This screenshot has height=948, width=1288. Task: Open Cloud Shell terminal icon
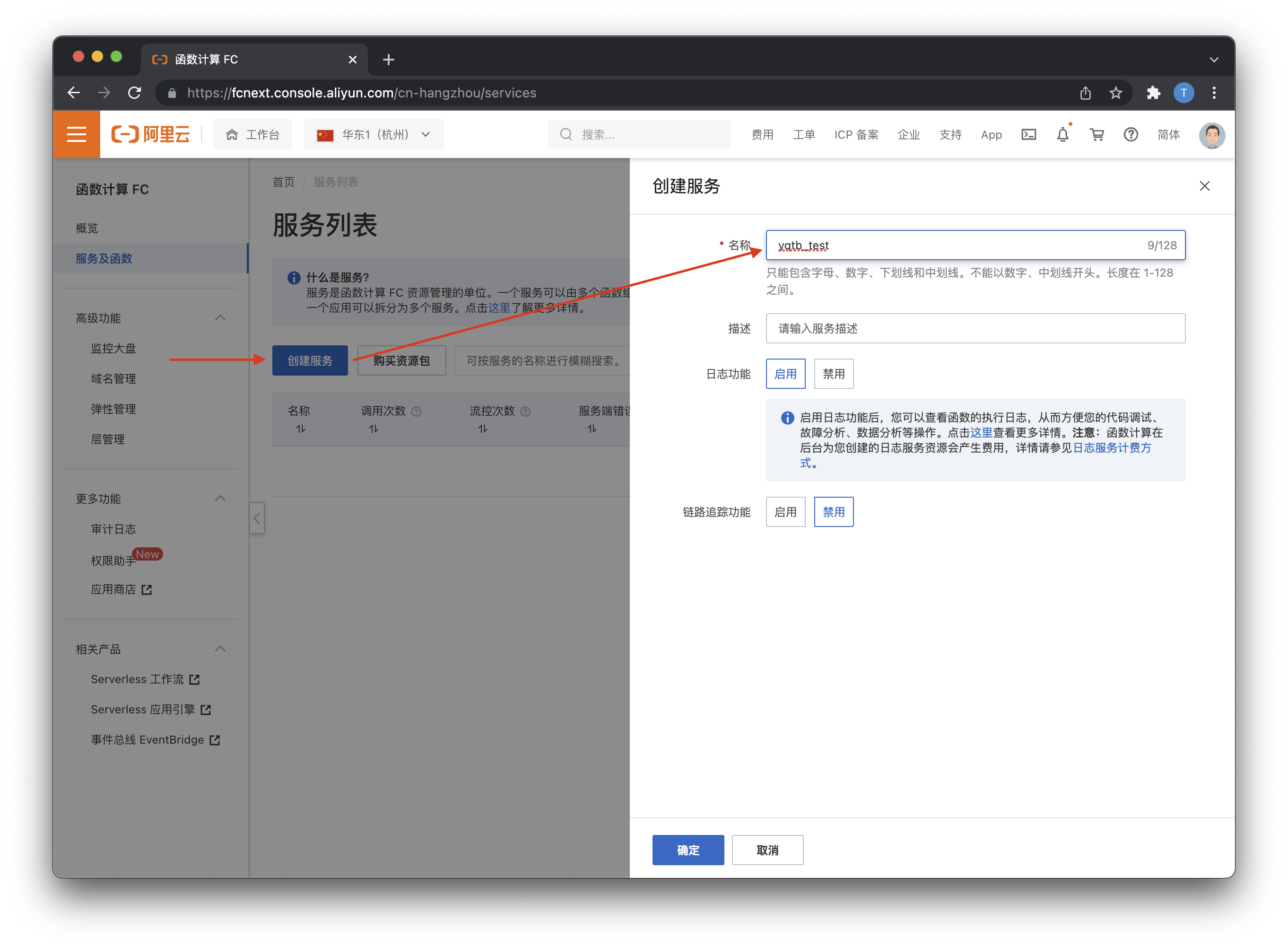click(1028, 134)
